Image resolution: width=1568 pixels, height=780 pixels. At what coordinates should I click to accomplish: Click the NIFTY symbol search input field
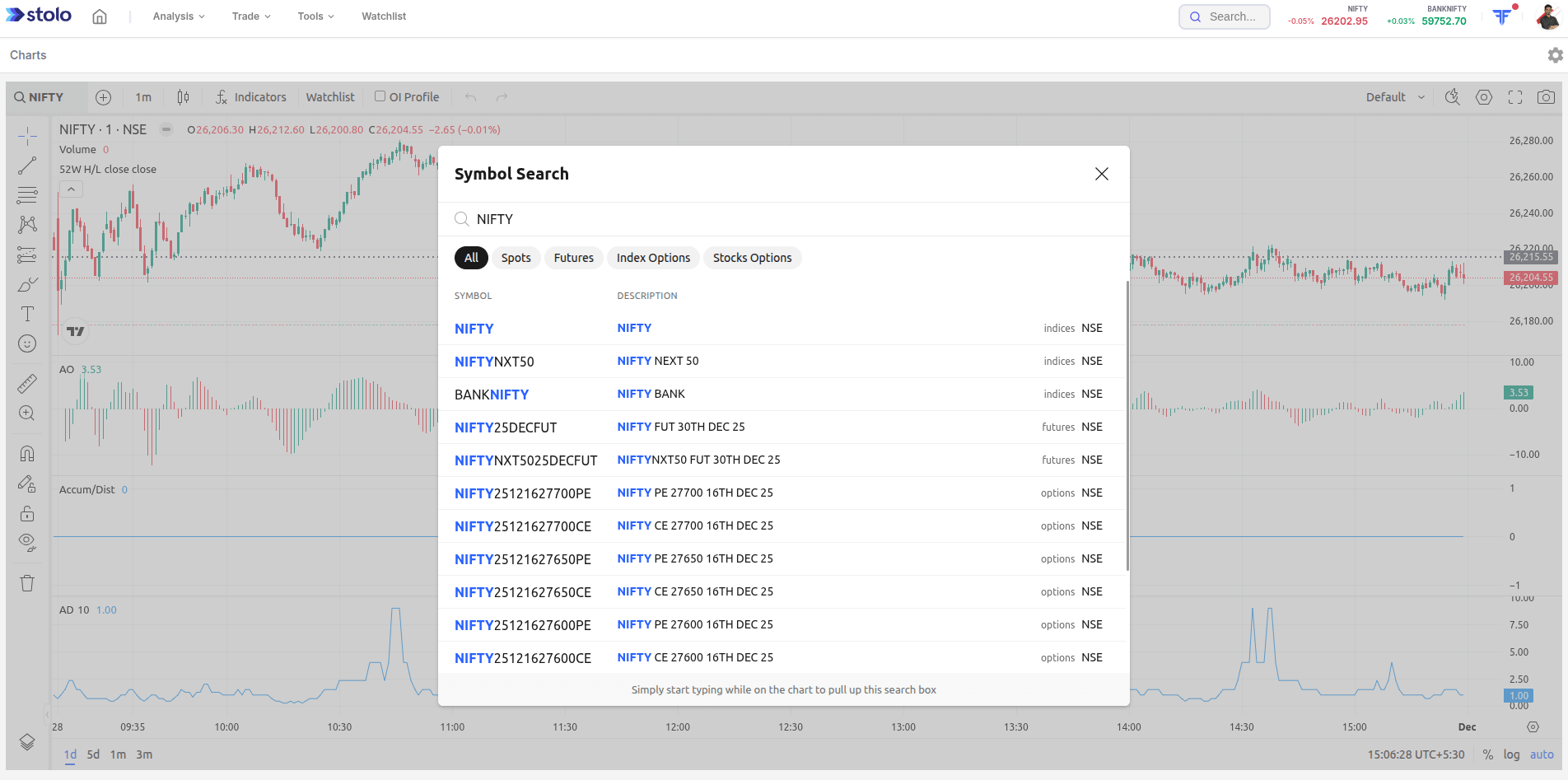coord(782,219)
